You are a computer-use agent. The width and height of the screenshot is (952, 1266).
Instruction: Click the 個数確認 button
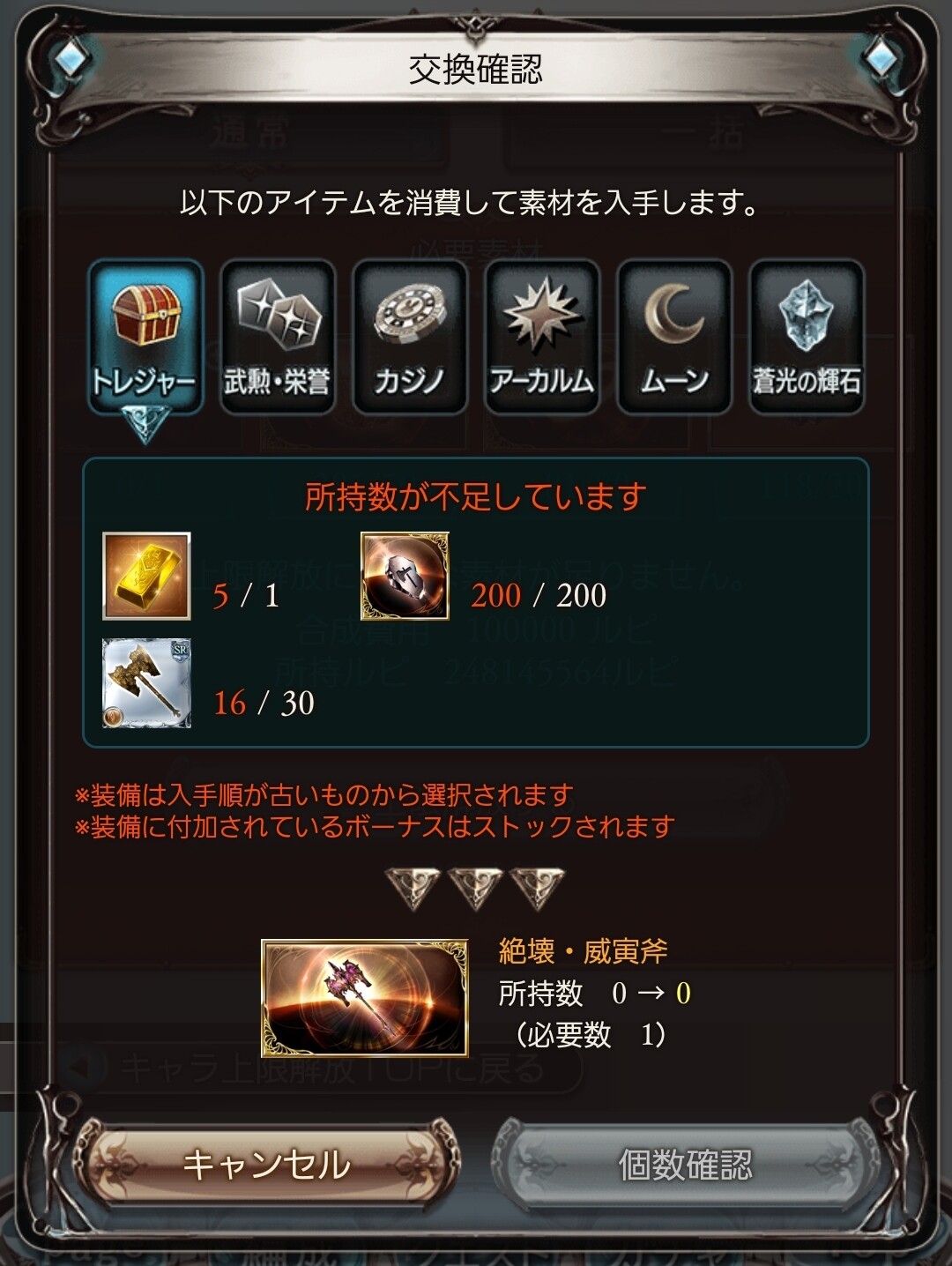point(685,1165)
